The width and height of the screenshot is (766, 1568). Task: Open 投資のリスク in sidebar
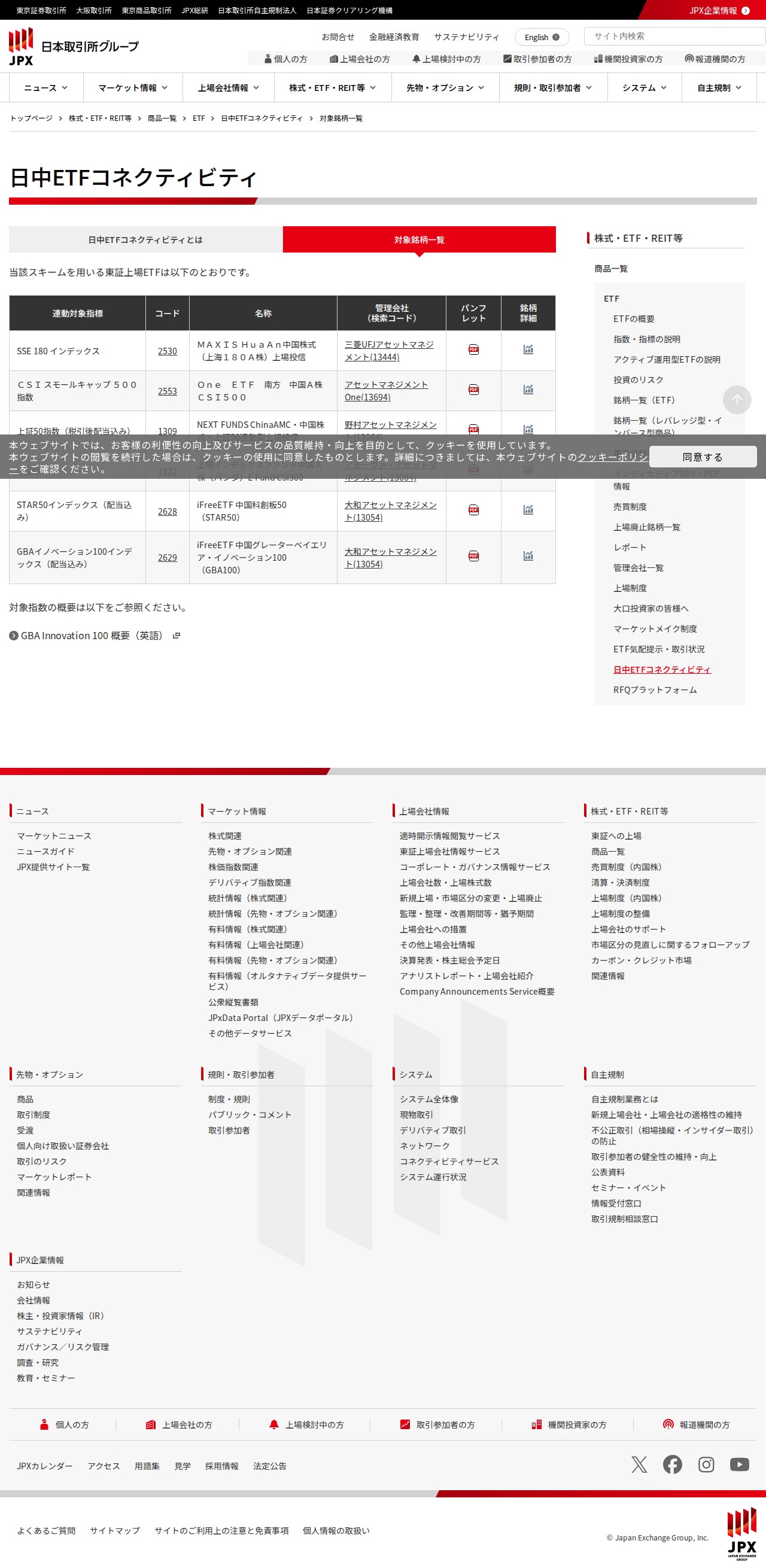pos(638,380)
